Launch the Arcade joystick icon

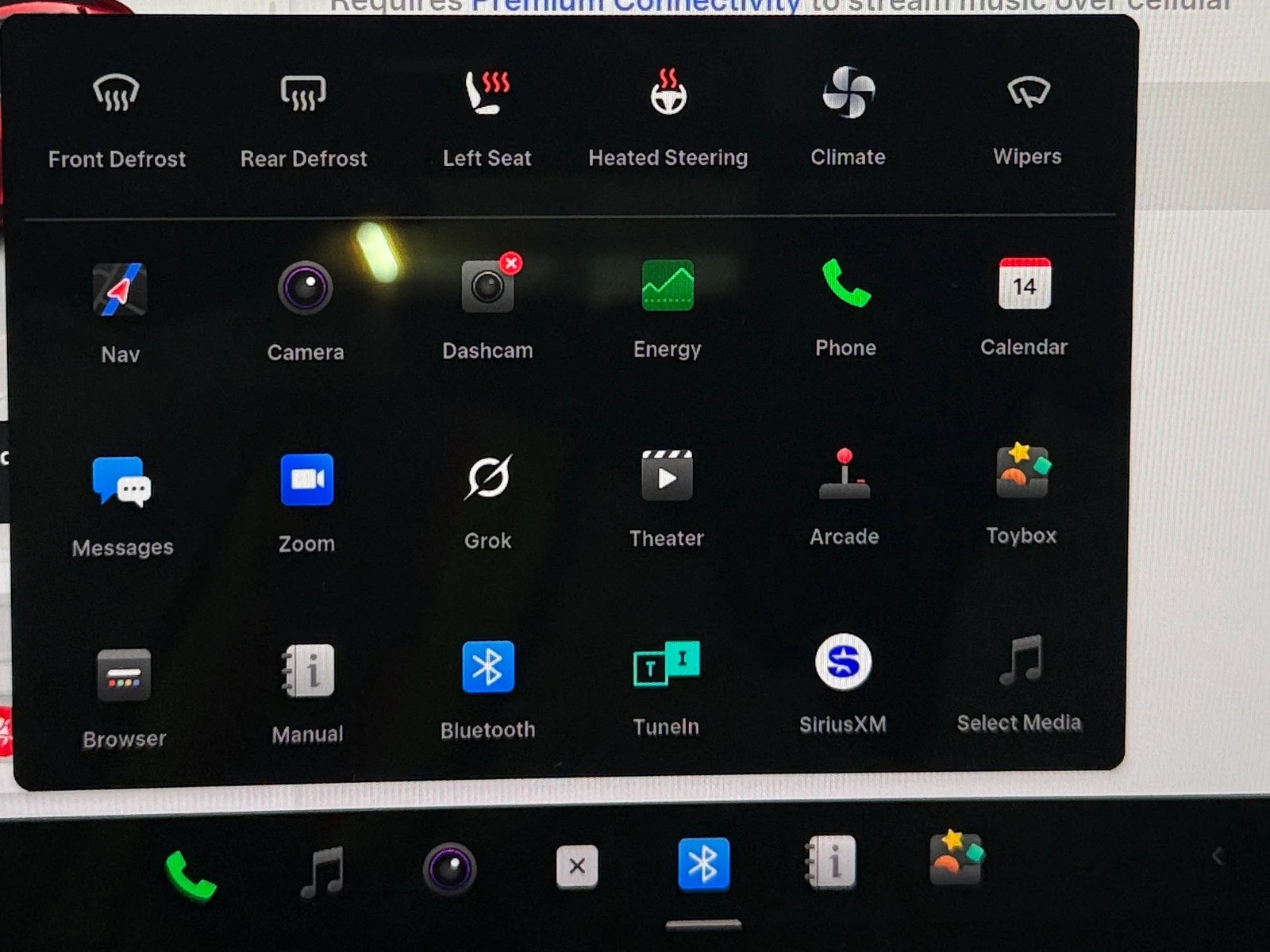[845, 475]
